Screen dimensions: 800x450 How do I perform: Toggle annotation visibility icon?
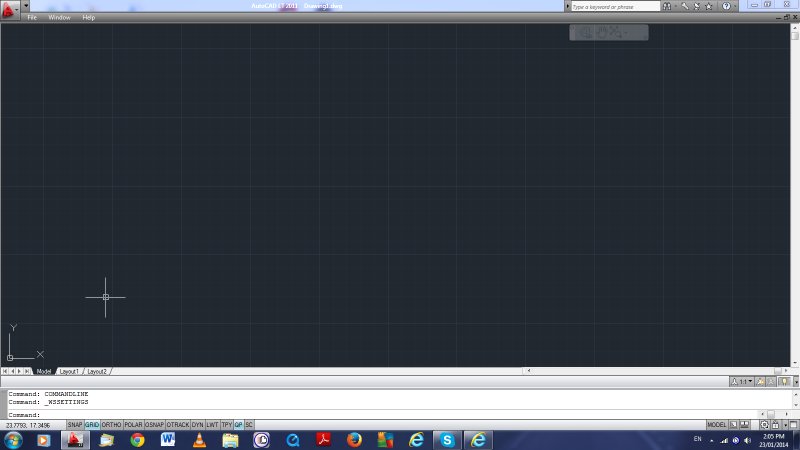pos(760,381)
